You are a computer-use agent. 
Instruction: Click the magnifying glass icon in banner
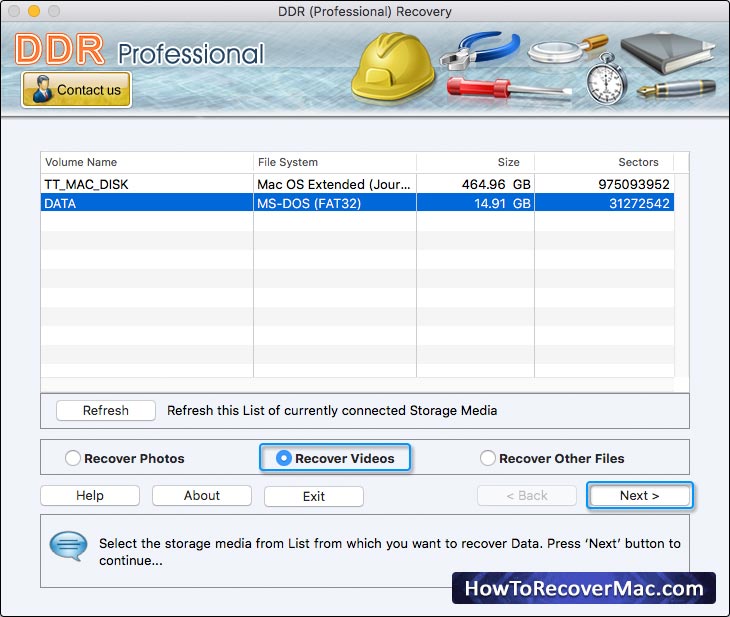click(568, 49)
